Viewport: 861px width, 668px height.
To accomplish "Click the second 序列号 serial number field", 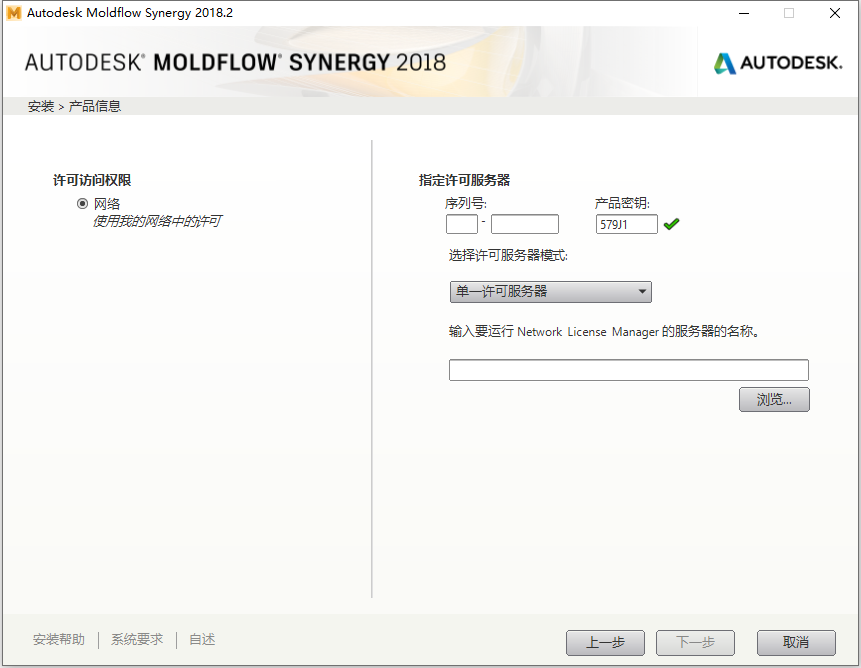I will 524,224.
